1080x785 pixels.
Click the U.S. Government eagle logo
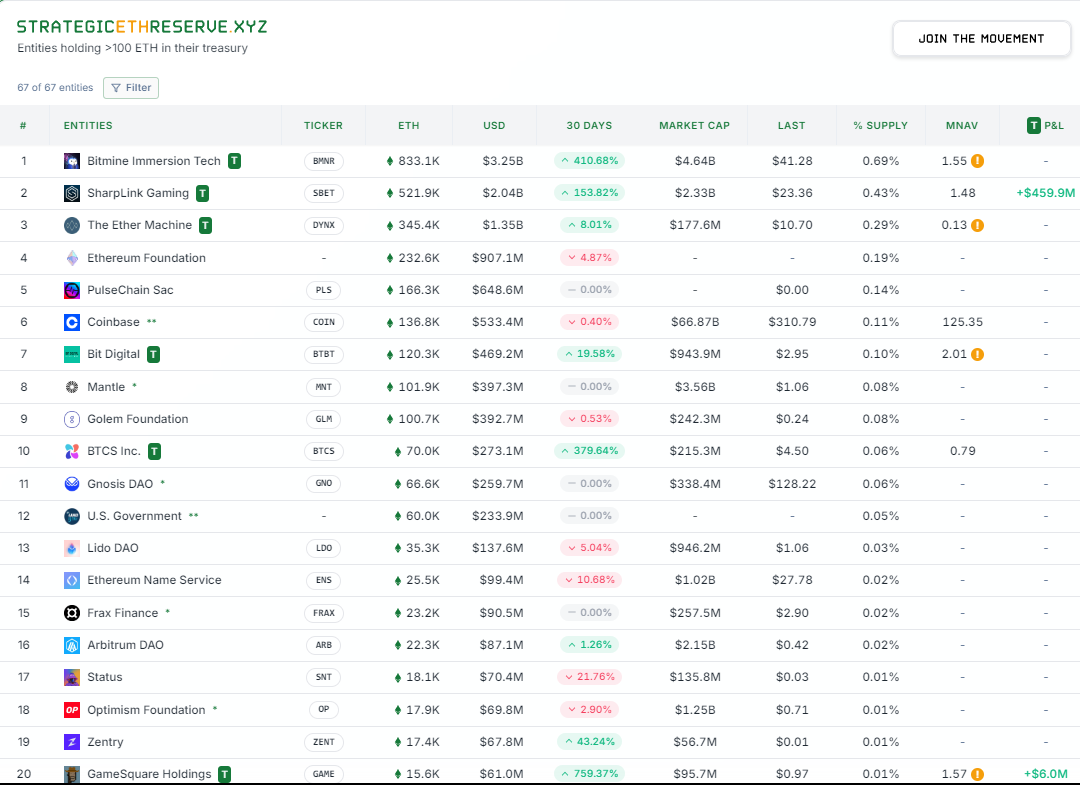(71, 515)
